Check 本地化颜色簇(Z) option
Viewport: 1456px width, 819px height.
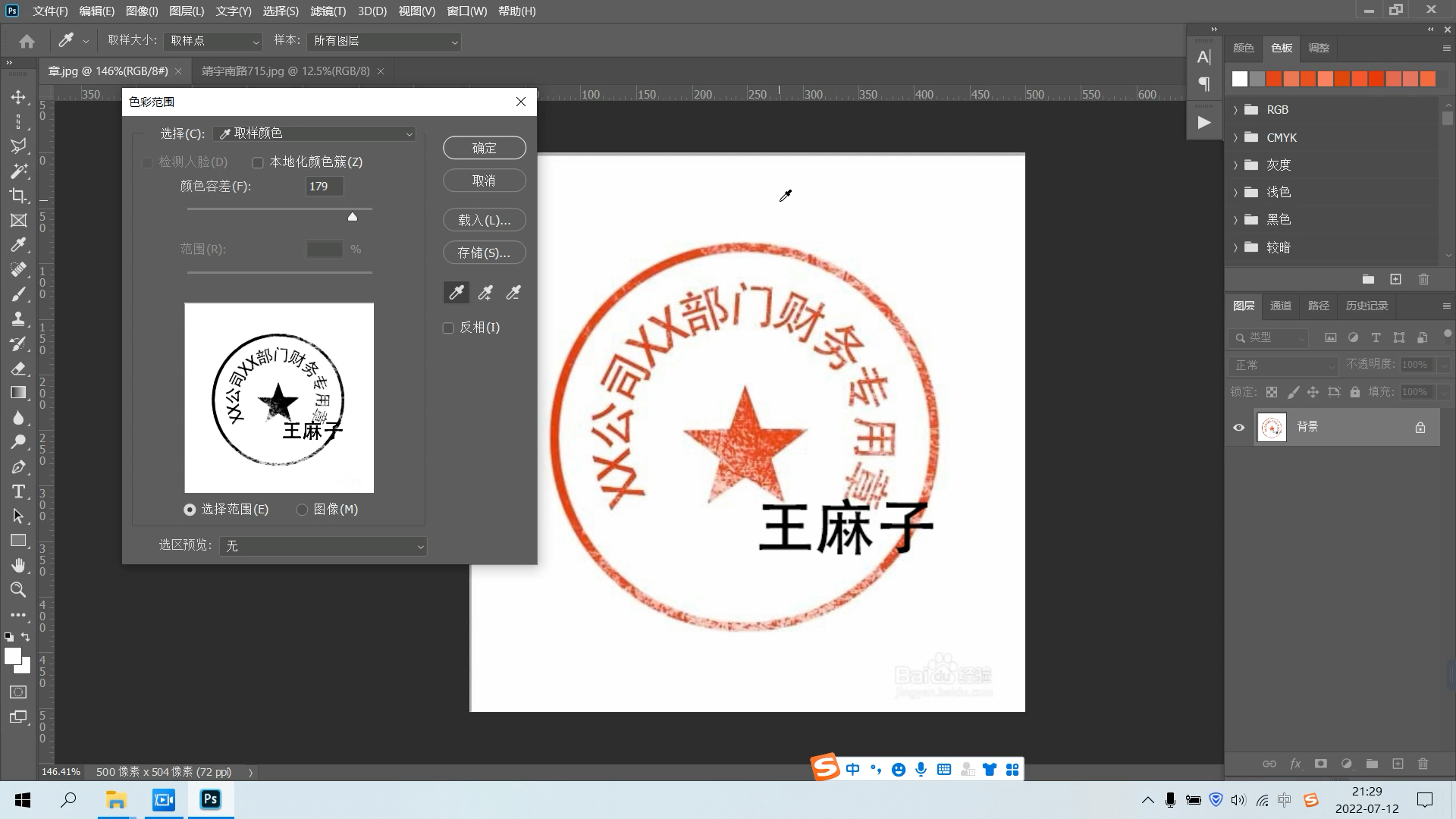tap(258, 162)
